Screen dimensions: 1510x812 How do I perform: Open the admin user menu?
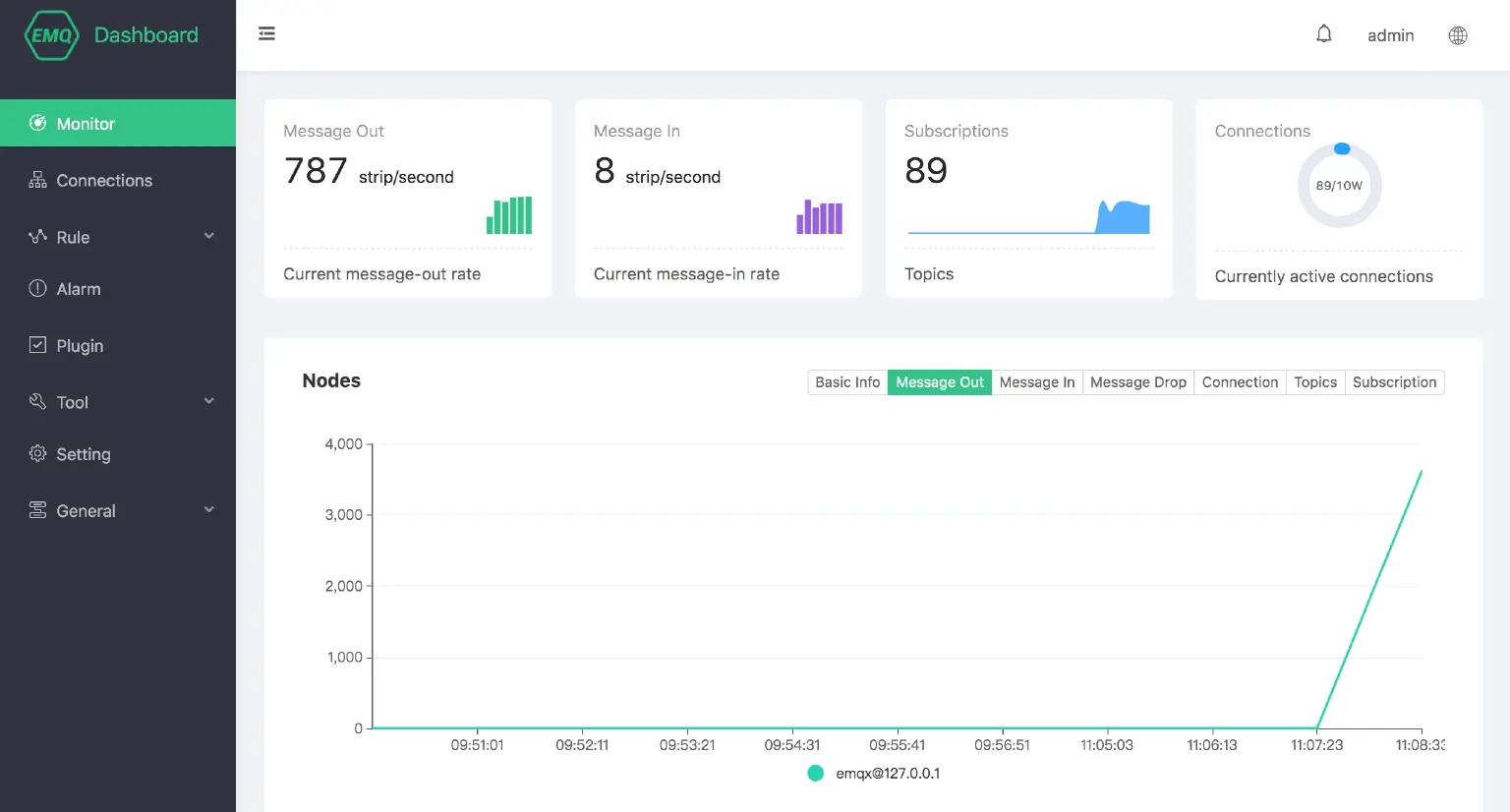click(x=1390, y=35)
